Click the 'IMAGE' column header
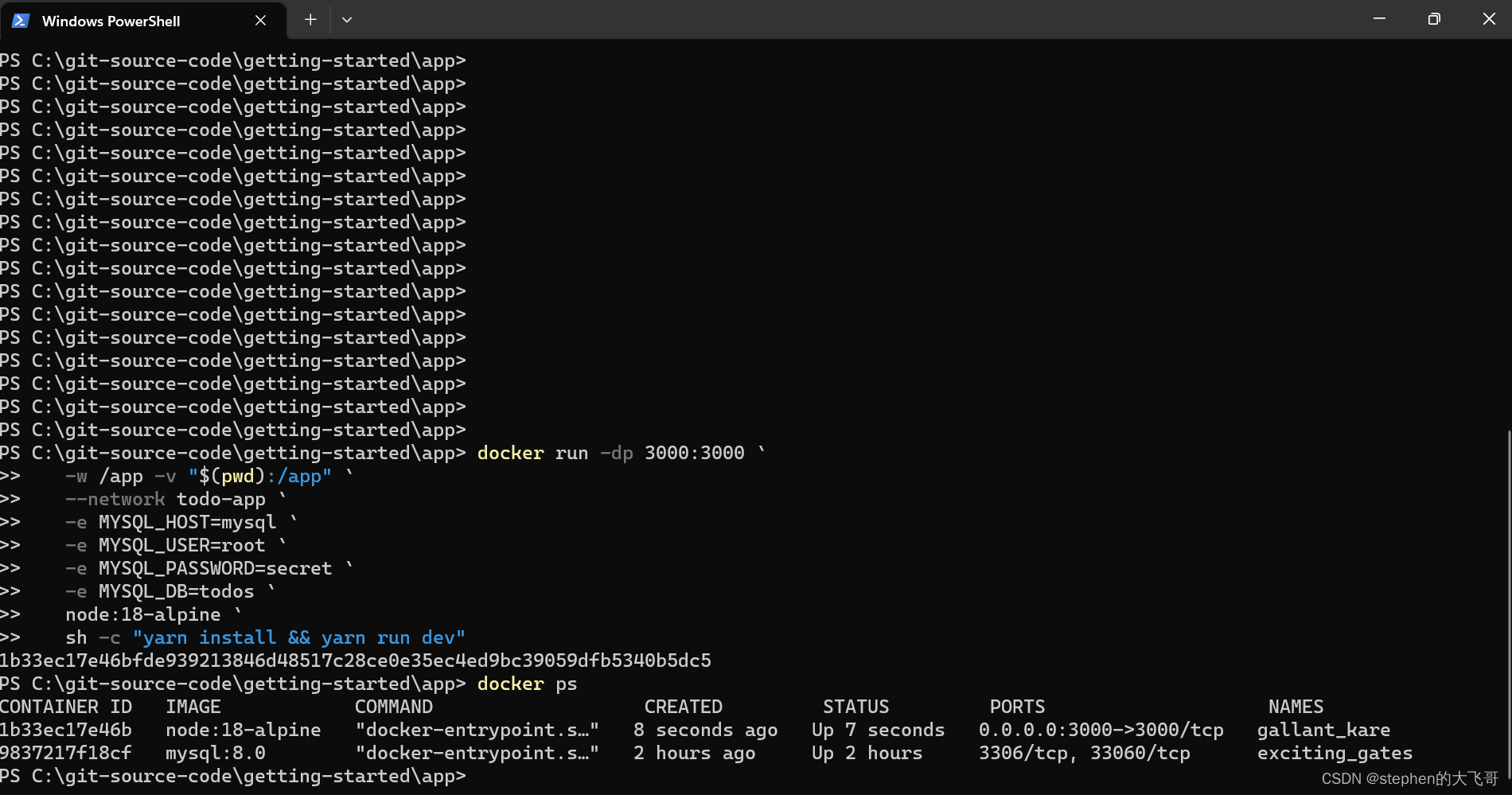Image resolution: width=1512 pixels, height=795 pixels. [193, 707]
